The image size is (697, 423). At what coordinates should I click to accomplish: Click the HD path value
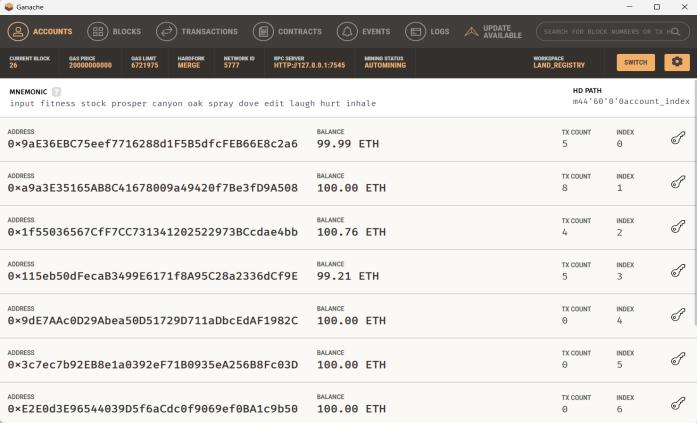coord(631,101)
